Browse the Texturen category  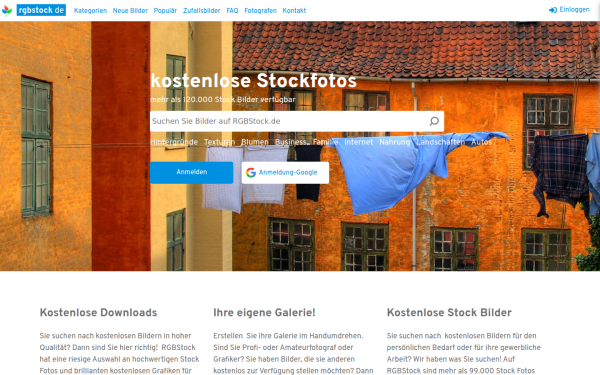tap(219, 142)
